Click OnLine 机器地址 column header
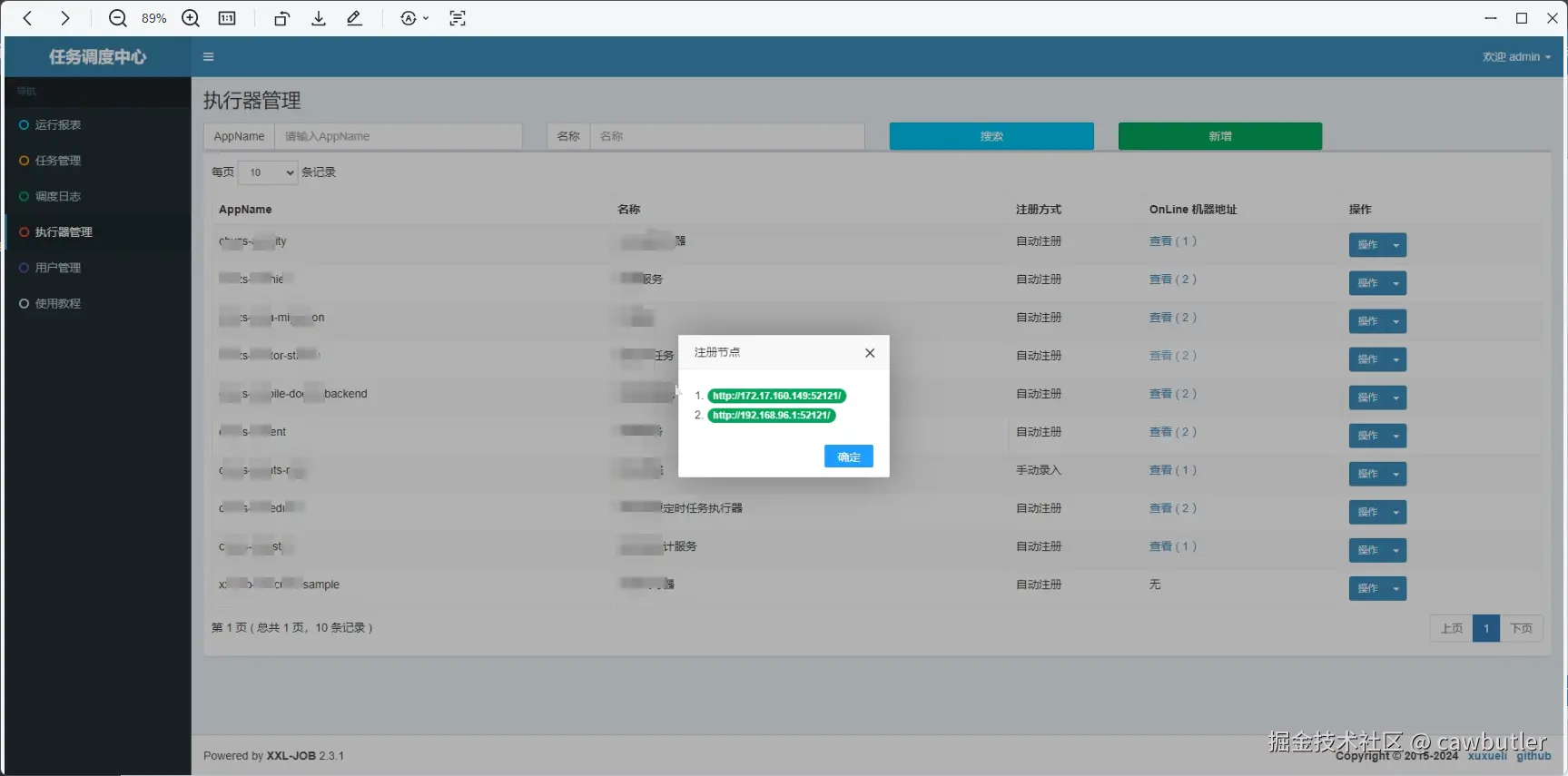Viewport: 1568px width, 776px height. 1193,210
